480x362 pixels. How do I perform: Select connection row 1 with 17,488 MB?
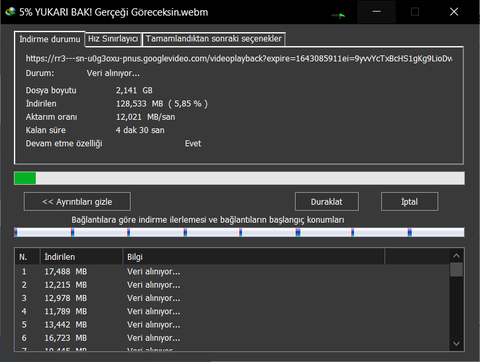232,272
